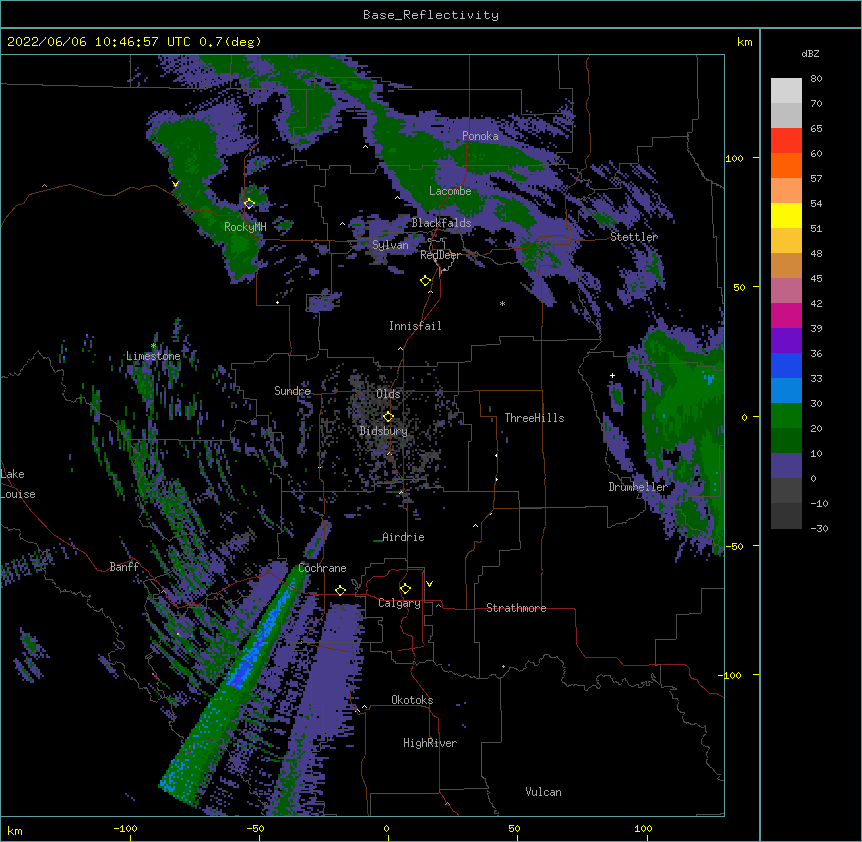Click the white plus marker northwest of Drumheller
This screenshot has width=862, height=842.
(x=612, y=375)
